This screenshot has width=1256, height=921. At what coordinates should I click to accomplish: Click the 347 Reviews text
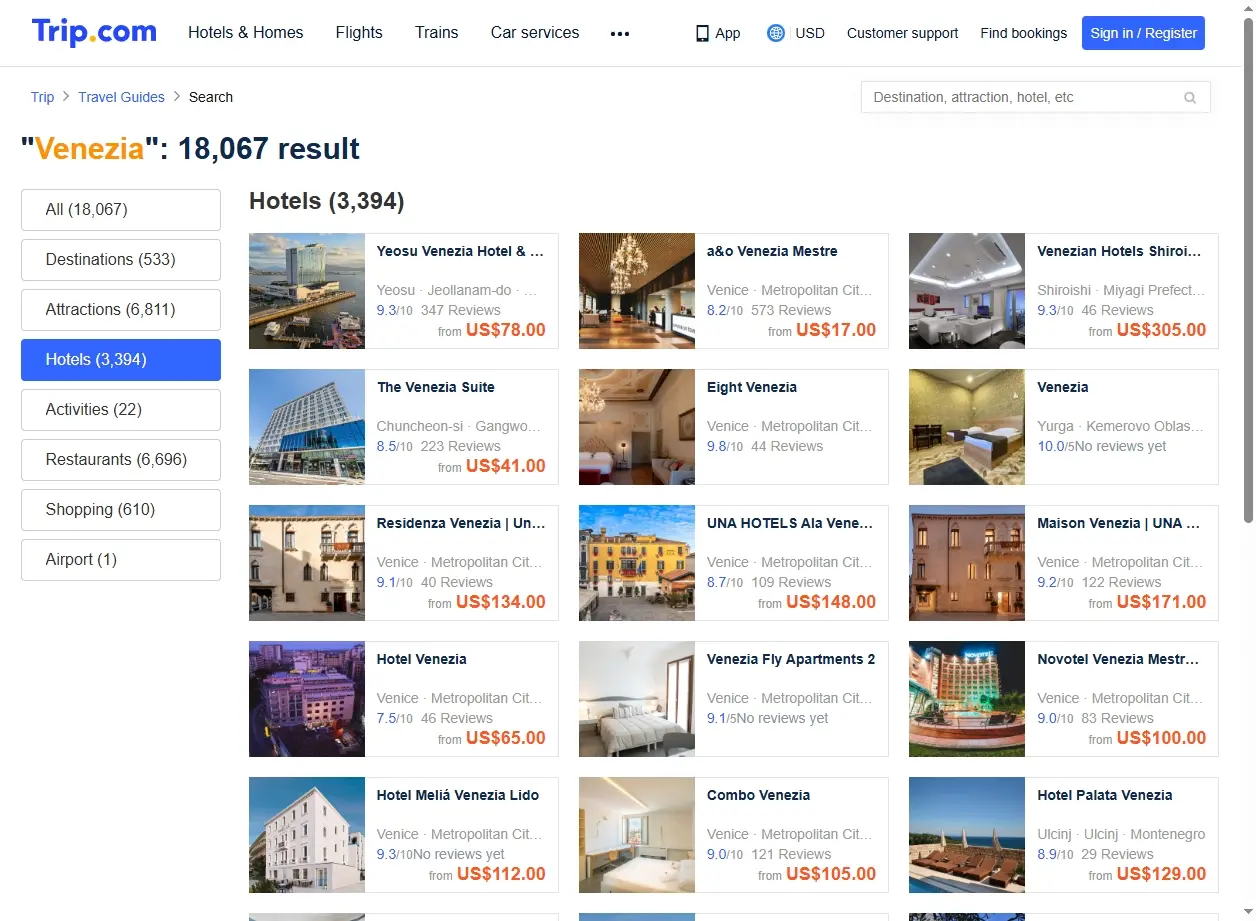point(461,310)
